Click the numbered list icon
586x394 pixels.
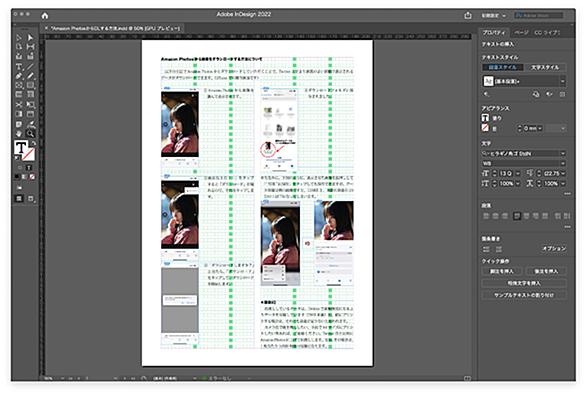(x=499, y=249)
